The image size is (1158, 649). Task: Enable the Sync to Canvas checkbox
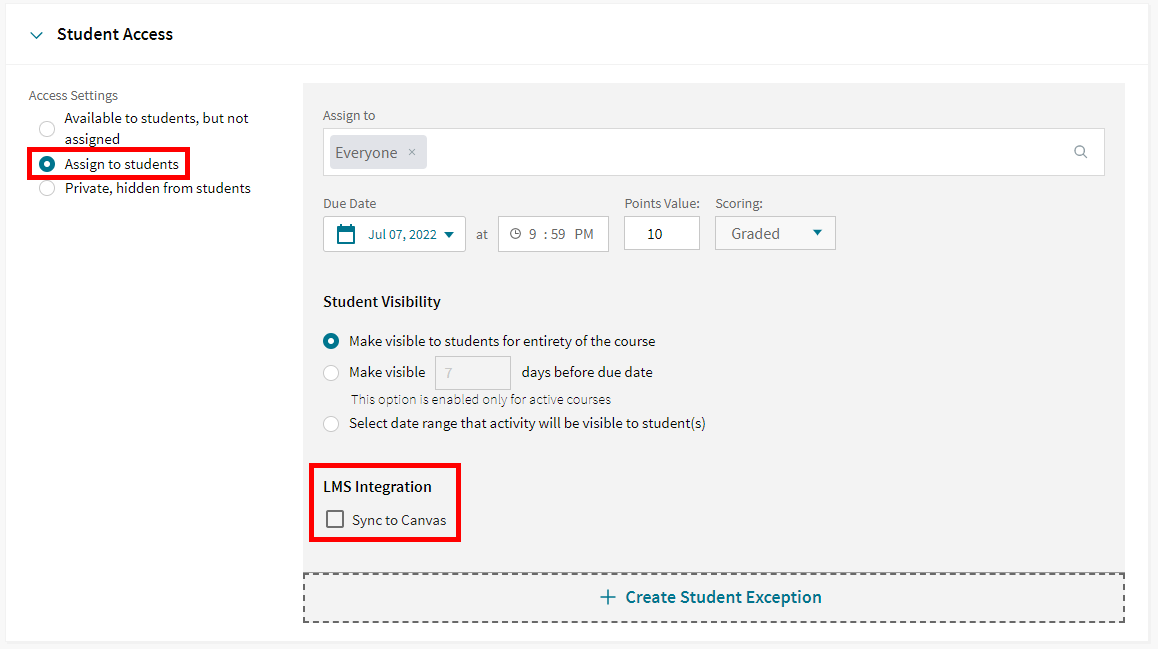click(334, 519)
